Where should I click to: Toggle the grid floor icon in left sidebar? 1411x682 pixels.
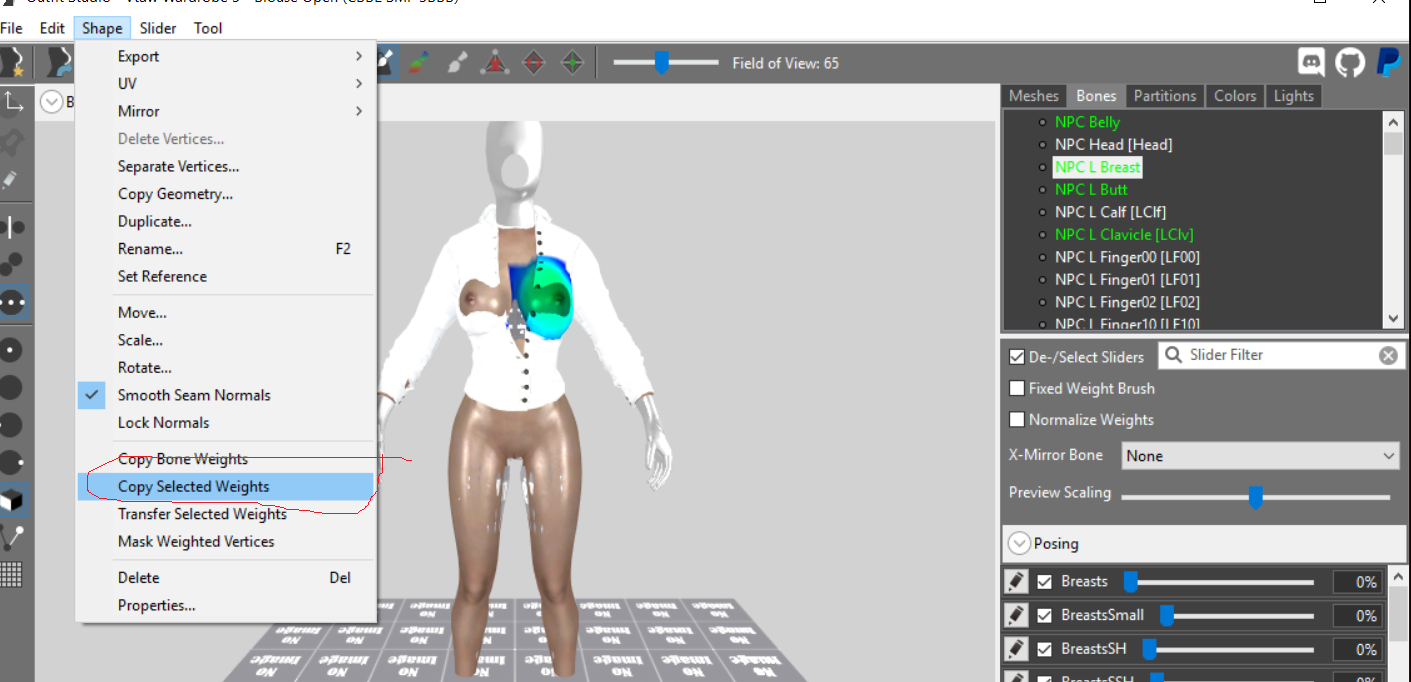click(x=13, y=574)
